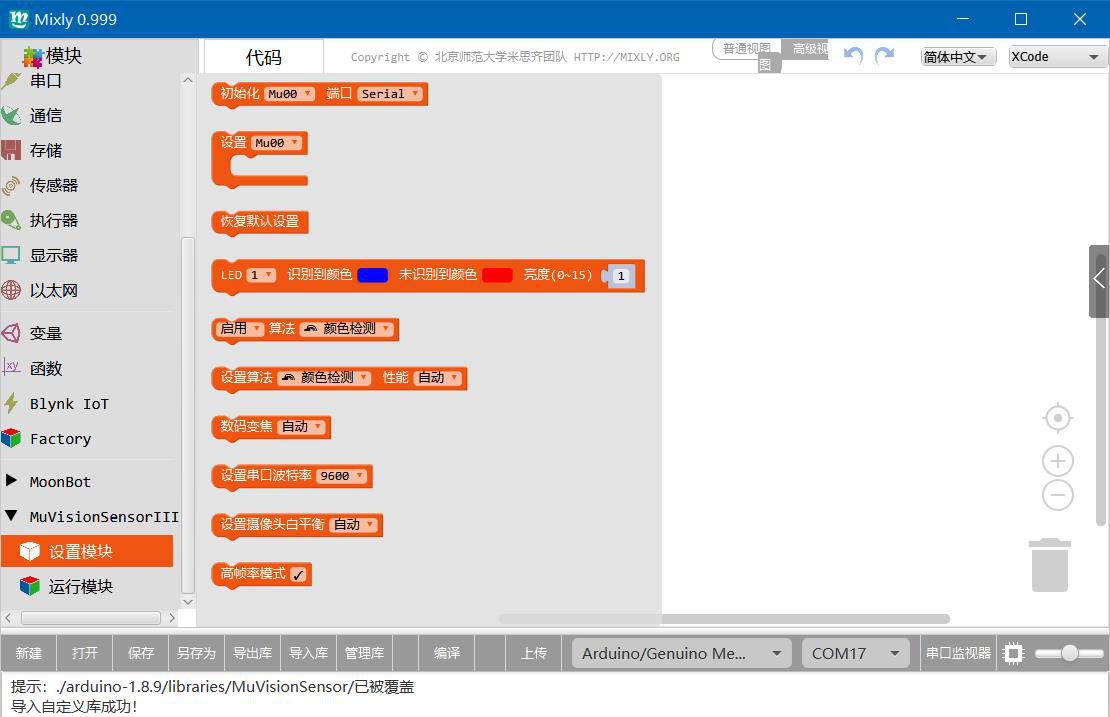Open the COM17 port dropdown
This screenshot has height=717, width=1110.
856,653
